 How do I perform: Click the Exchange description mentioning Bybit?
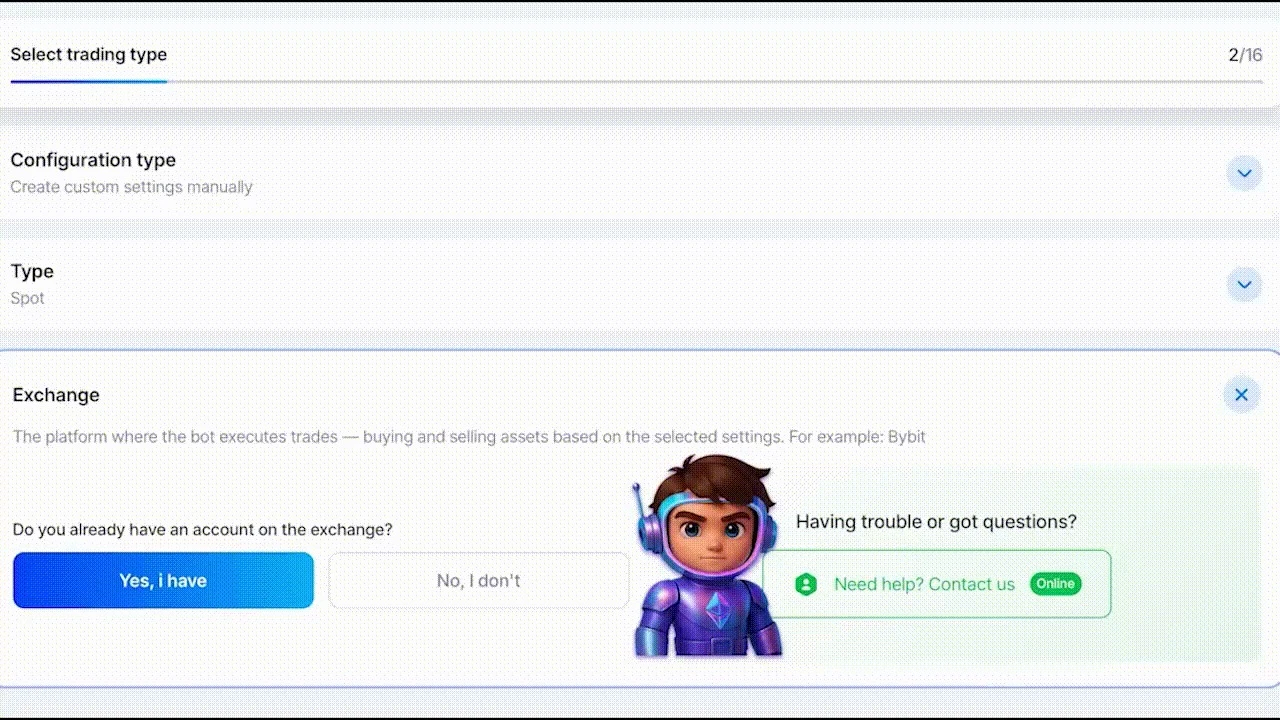coord(468,436)
